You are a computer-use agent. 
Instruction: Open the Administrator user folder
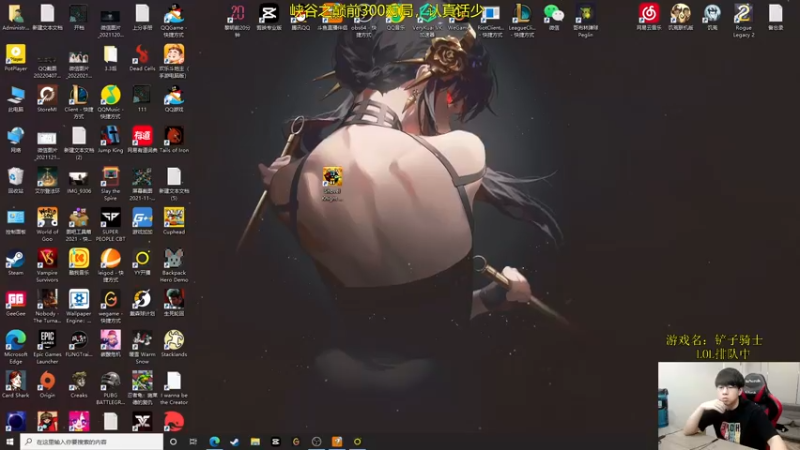16,14
